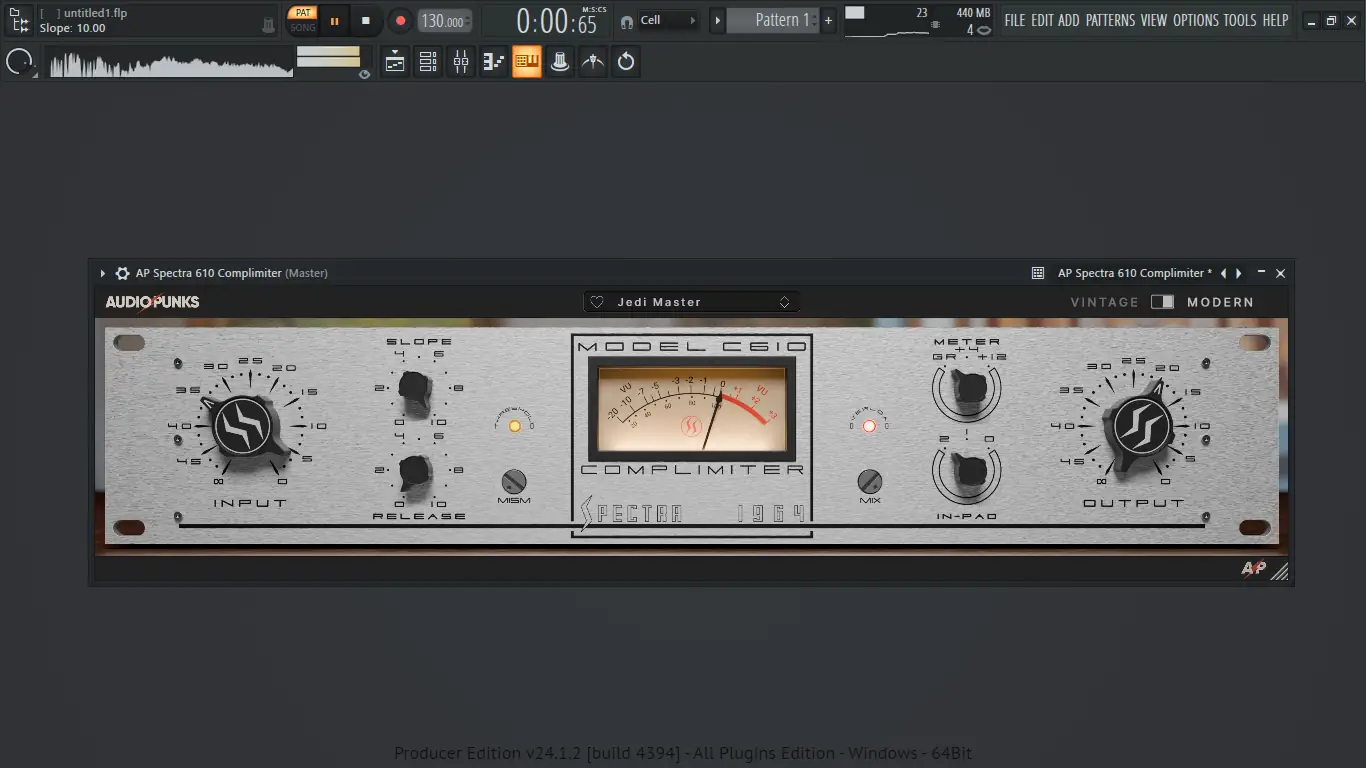Click the plugin settings gear icon
Screen dimensions: 1366x768
tap(121, 272)
